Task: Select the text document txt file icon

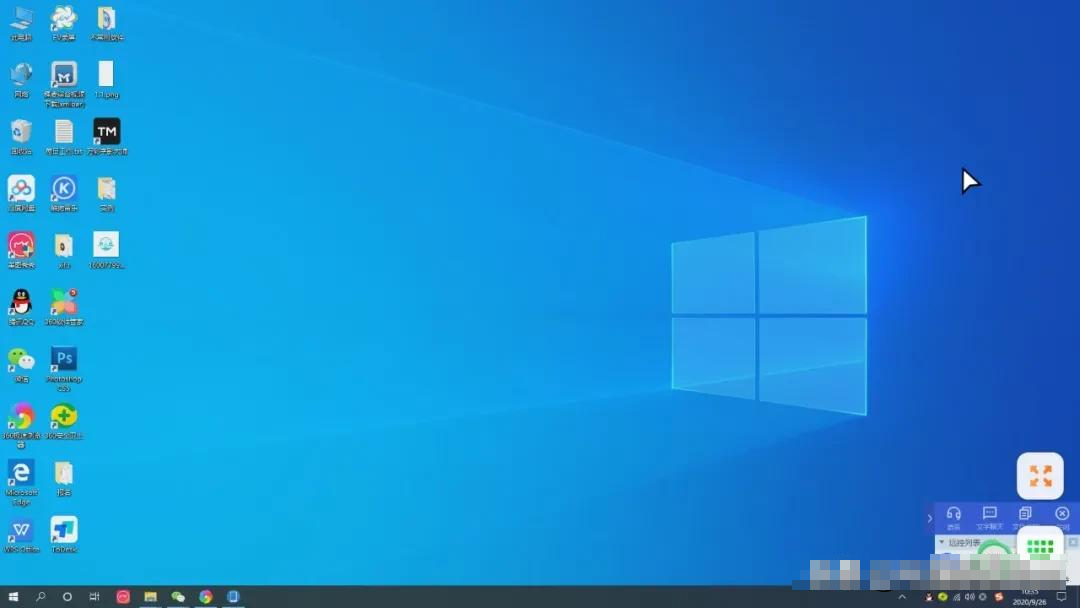Action: tap(64, 136)
